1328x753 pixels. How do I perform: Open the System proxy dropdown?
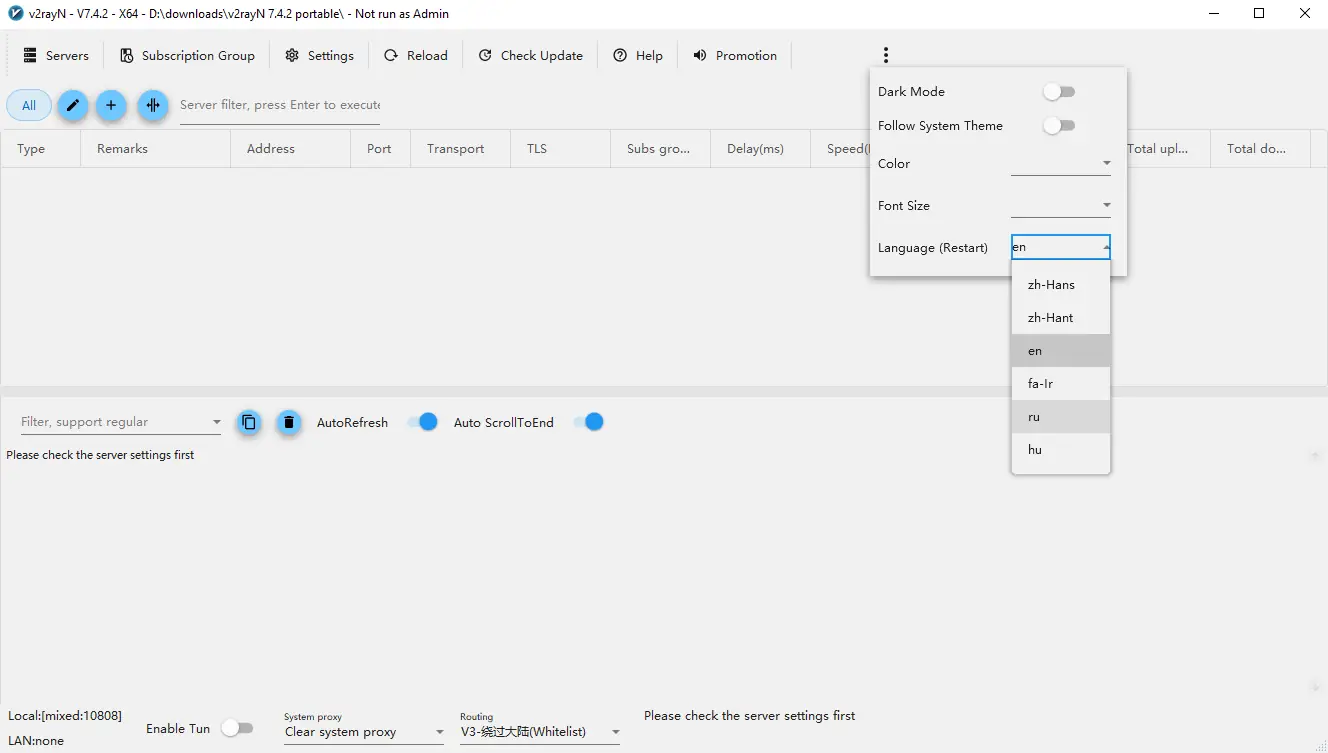pyautogui.click(x=364, y=732)
